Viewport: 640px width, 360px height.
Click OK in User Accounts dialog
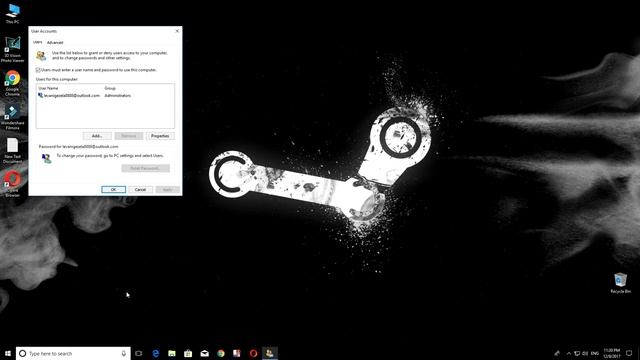point(113,189)
